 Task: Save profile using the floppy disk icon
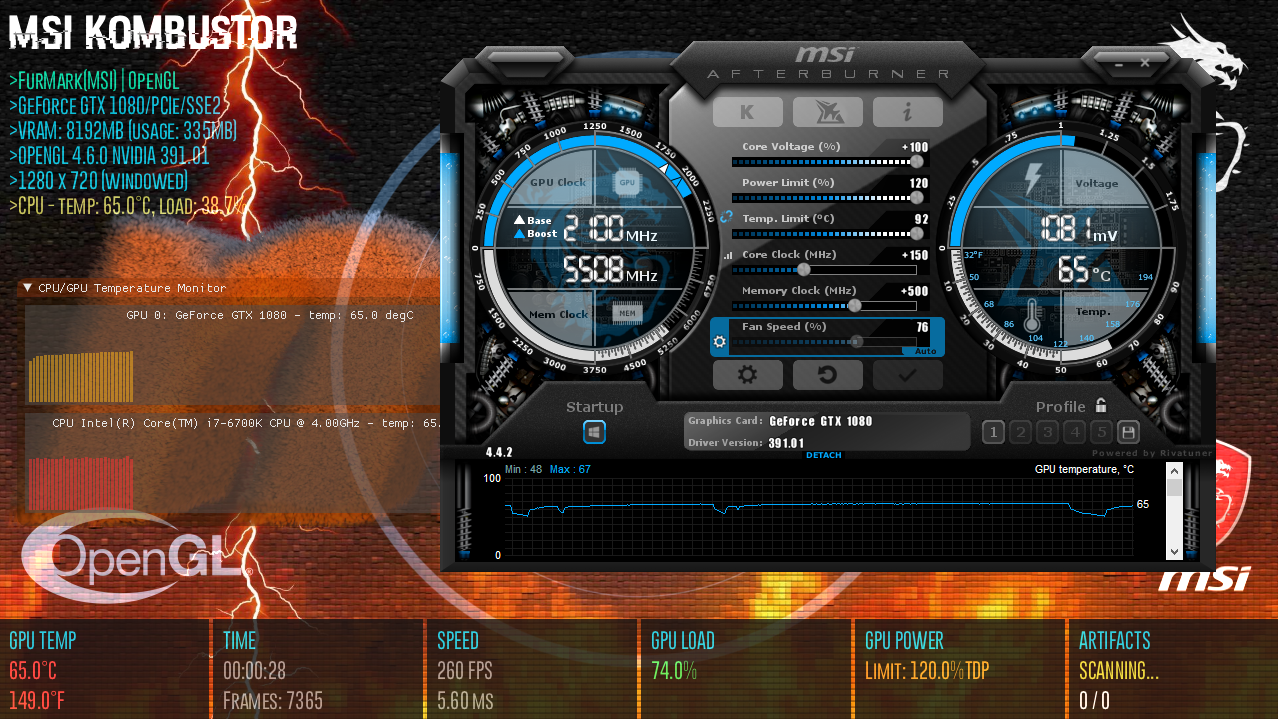point(1129,432)
